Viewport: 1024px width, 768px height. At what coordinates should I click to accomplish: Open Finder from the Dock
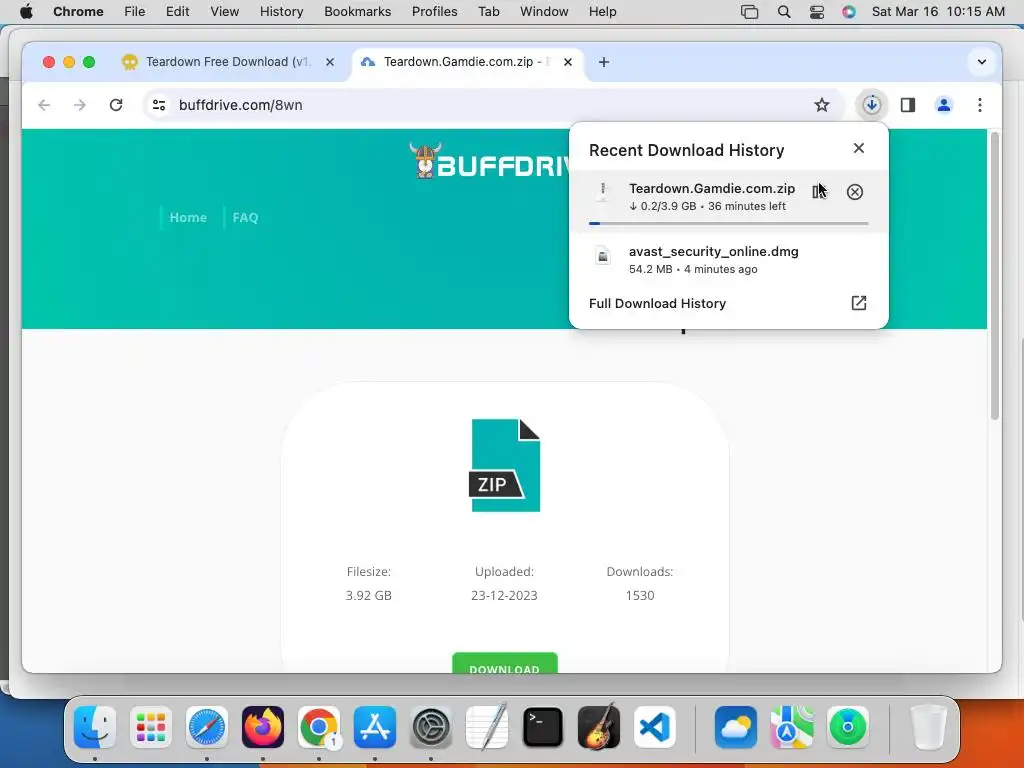[x=95, y=727]
